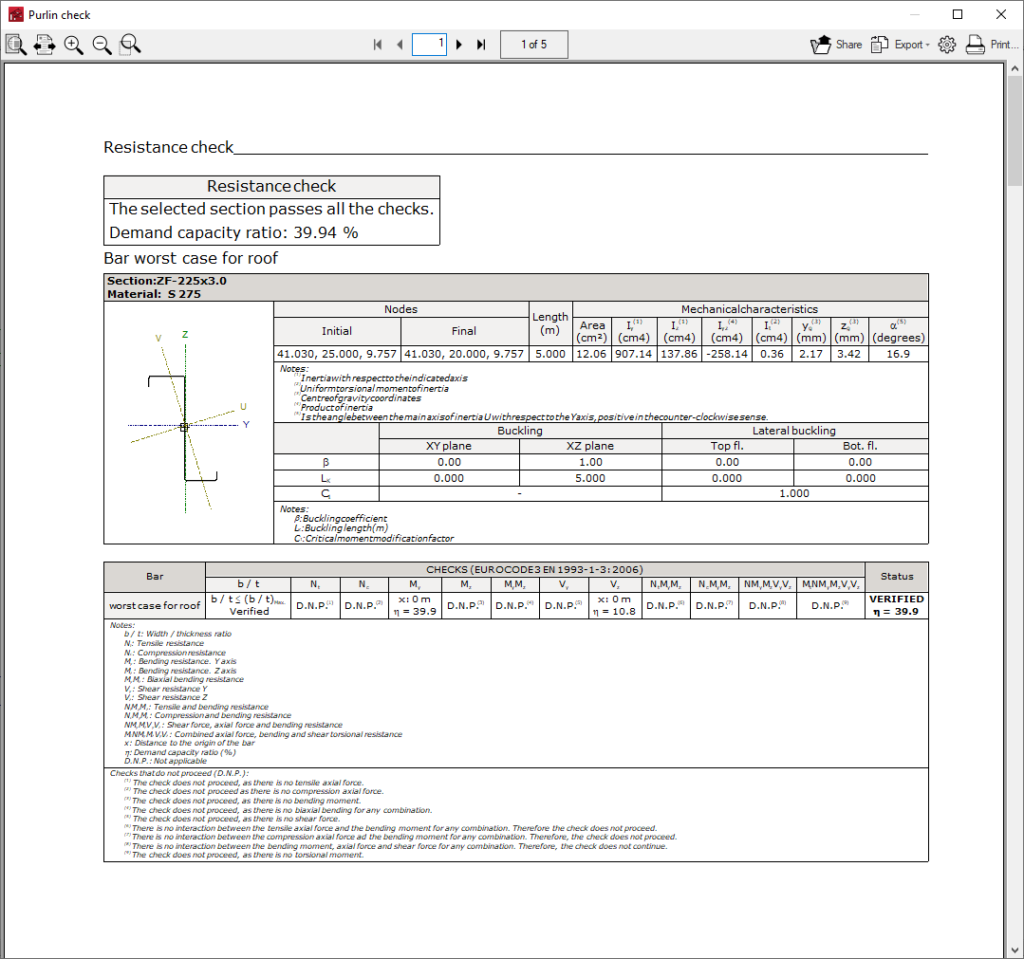
Task: Print the report
Action: pyautogui.click(x=991, y=44)
